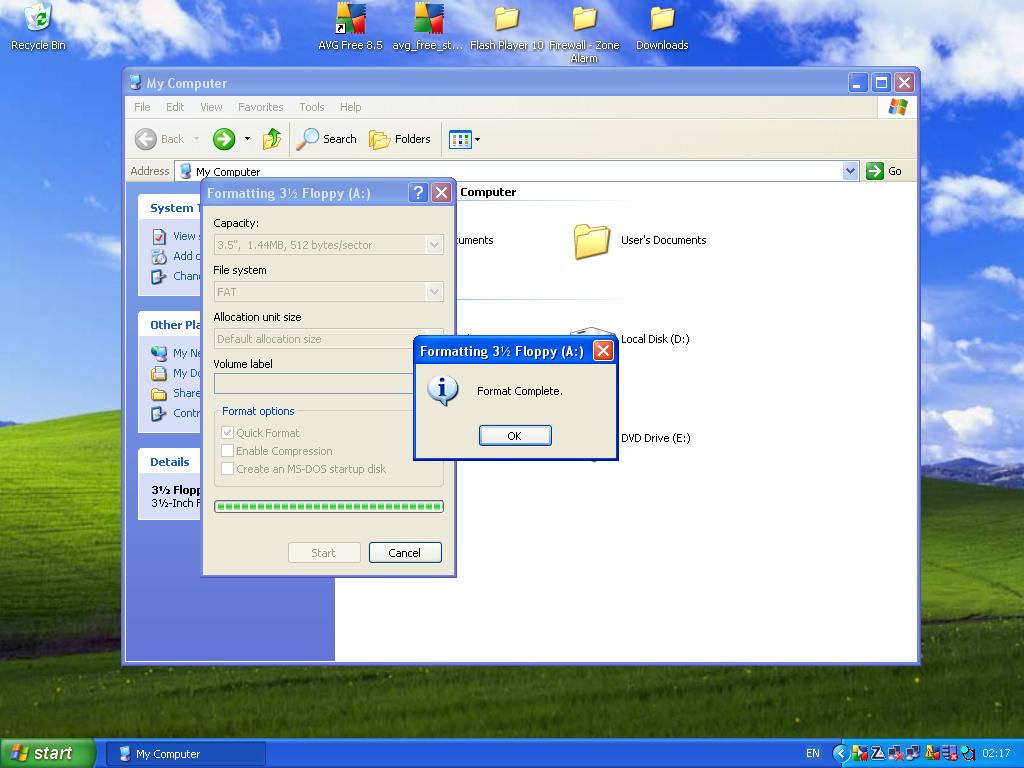This screenshot has width=1024, height=768.
Task: Click the Details panel header
Action: pos(170,462)
